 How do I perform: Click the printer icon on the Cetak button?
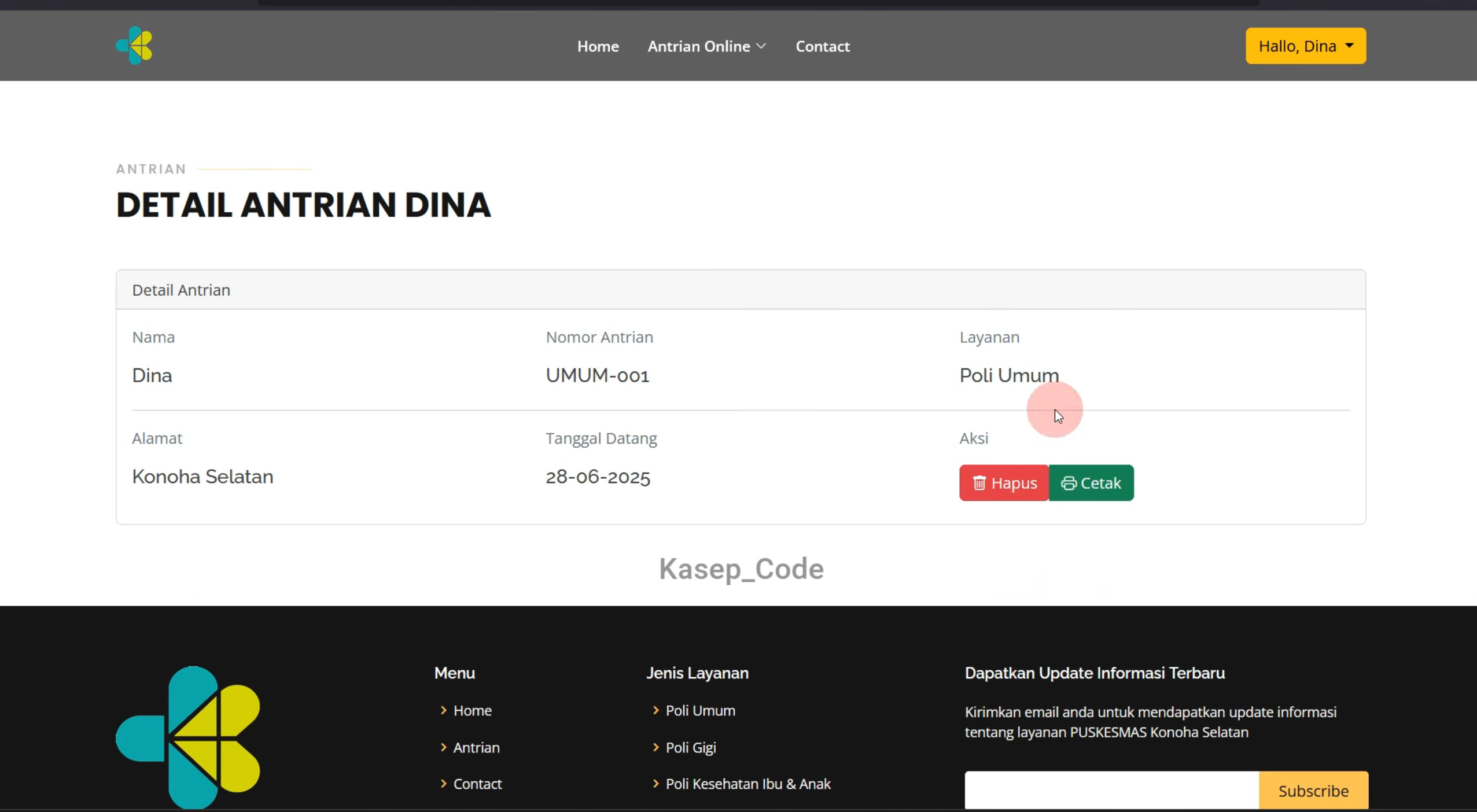(x=1069, y=483)
